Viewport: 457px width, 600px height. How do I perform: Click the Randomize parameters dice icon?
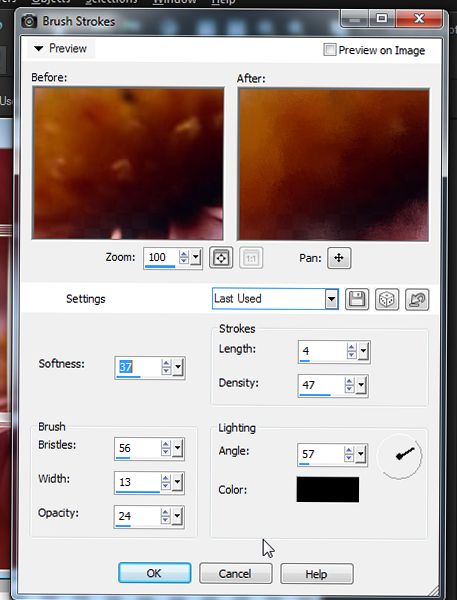[387, 299]
